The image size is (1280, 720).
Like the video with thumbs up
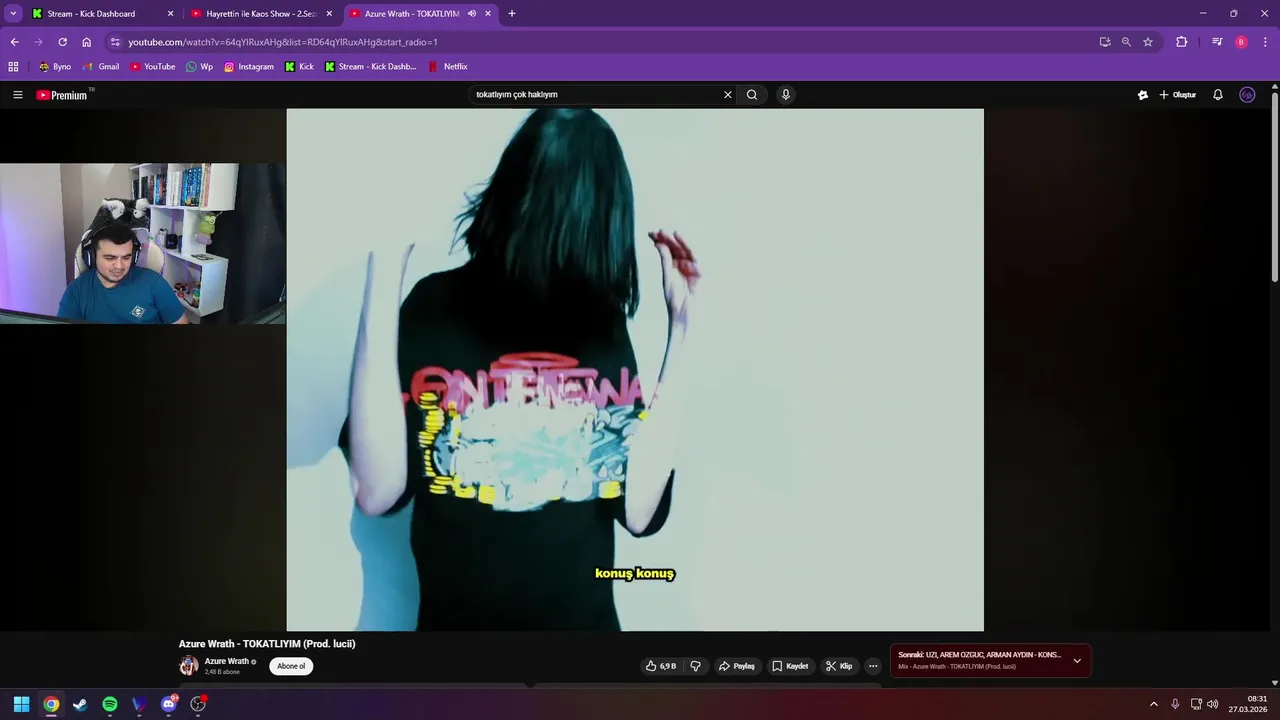[661, 666]
